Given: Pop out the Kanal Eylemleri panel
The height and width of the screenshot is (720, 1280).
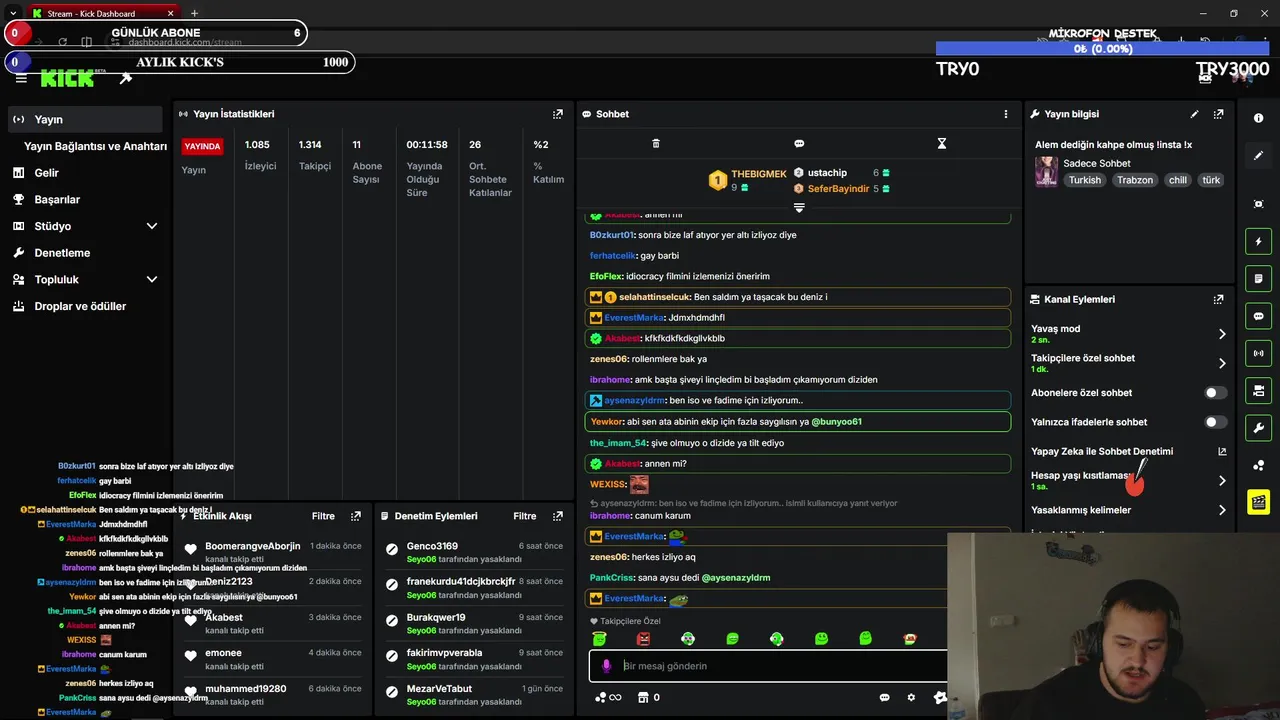Looking at the screenshot, I should point(1218,299).
